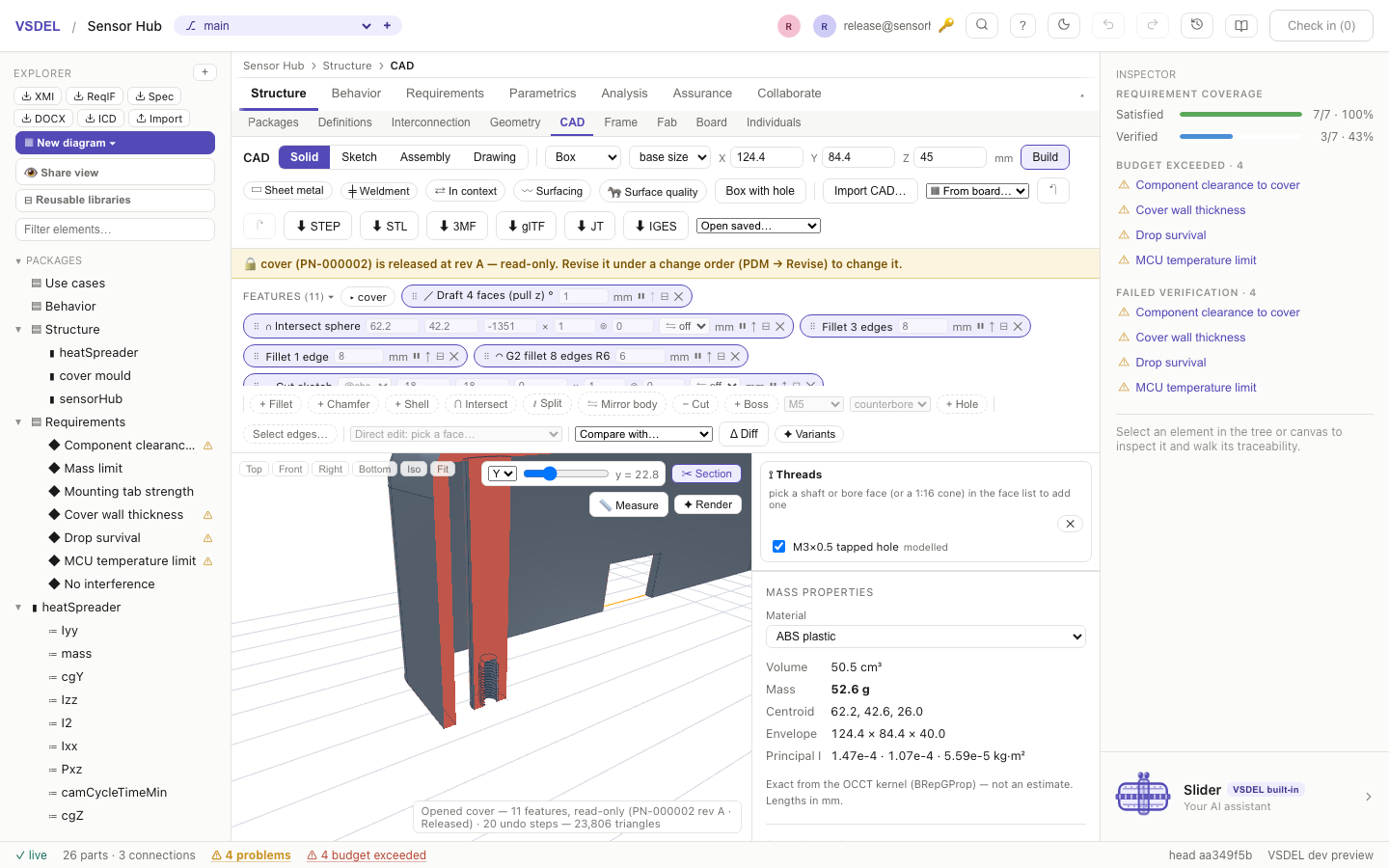Open the ABS plastic material dropdown
This screenshot has height=868, width=1389.
(926, 637)
